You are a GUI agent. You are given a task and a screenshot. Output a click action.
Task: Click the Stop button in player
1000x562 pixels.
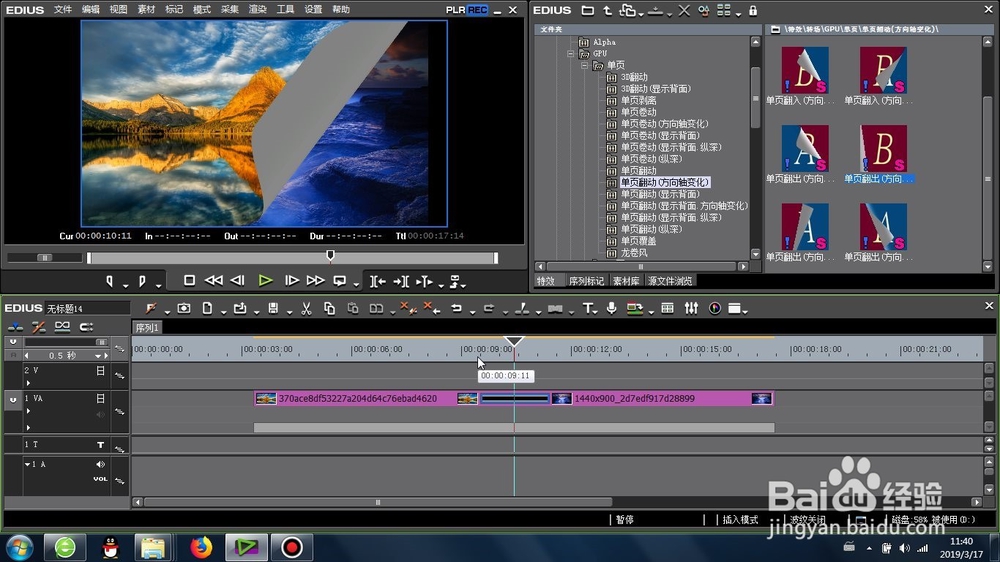(189, 281)
